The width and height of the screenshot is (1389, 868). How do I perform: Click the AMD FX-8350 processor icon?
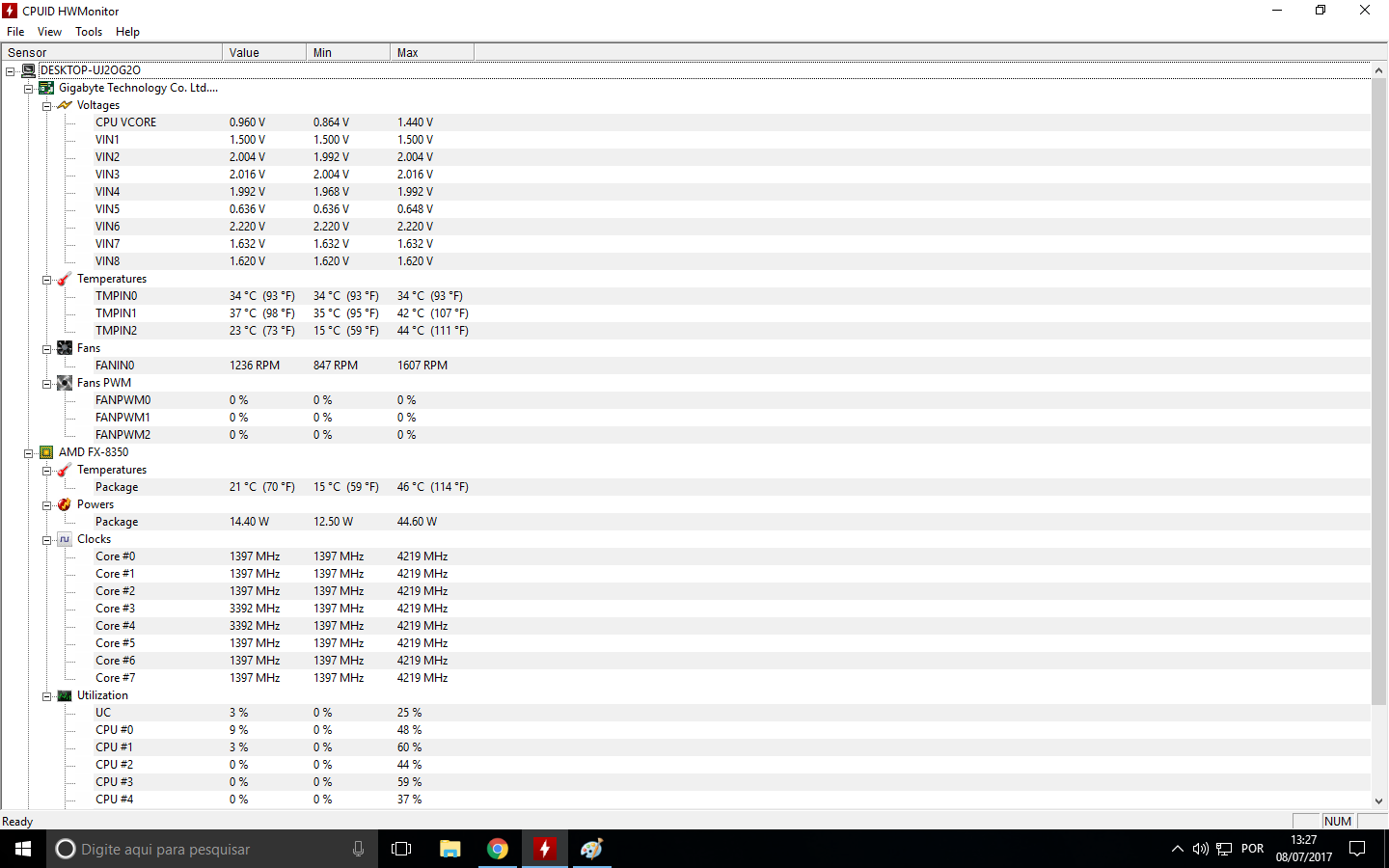click(x=46, y=452)
